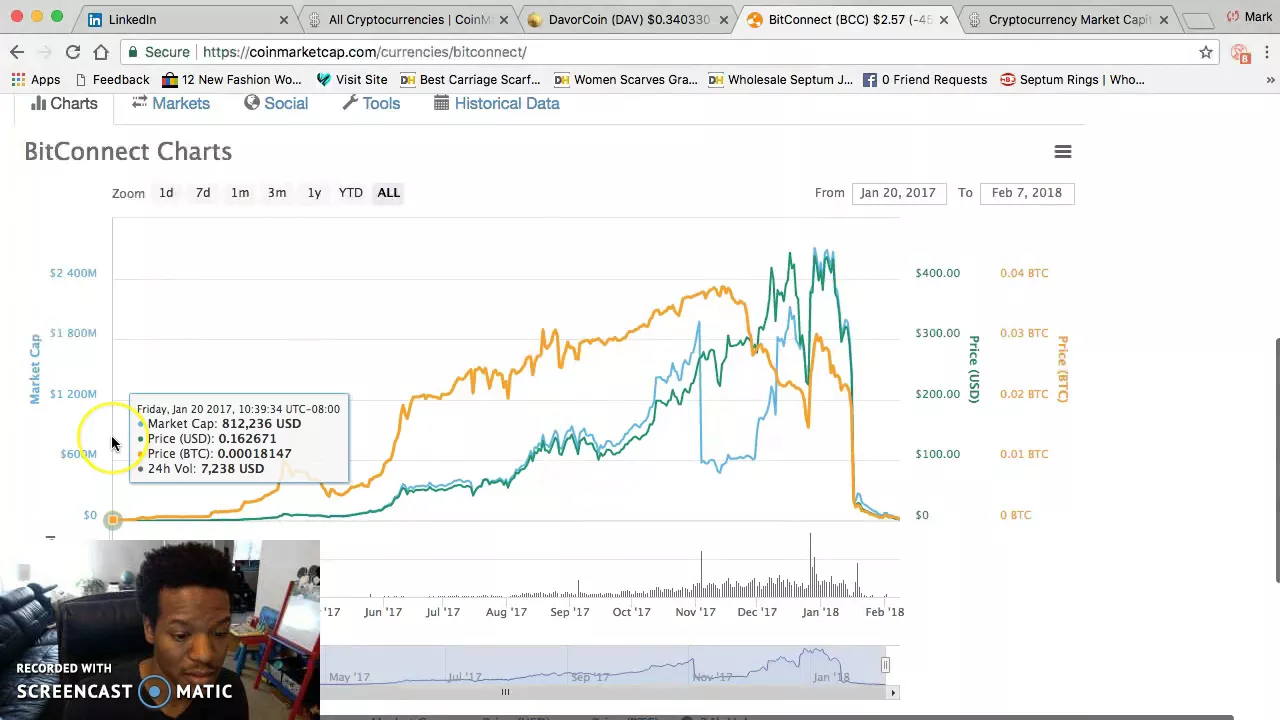Close the BitConnect tab
1280x720 pixels.
tap(945, 19)
